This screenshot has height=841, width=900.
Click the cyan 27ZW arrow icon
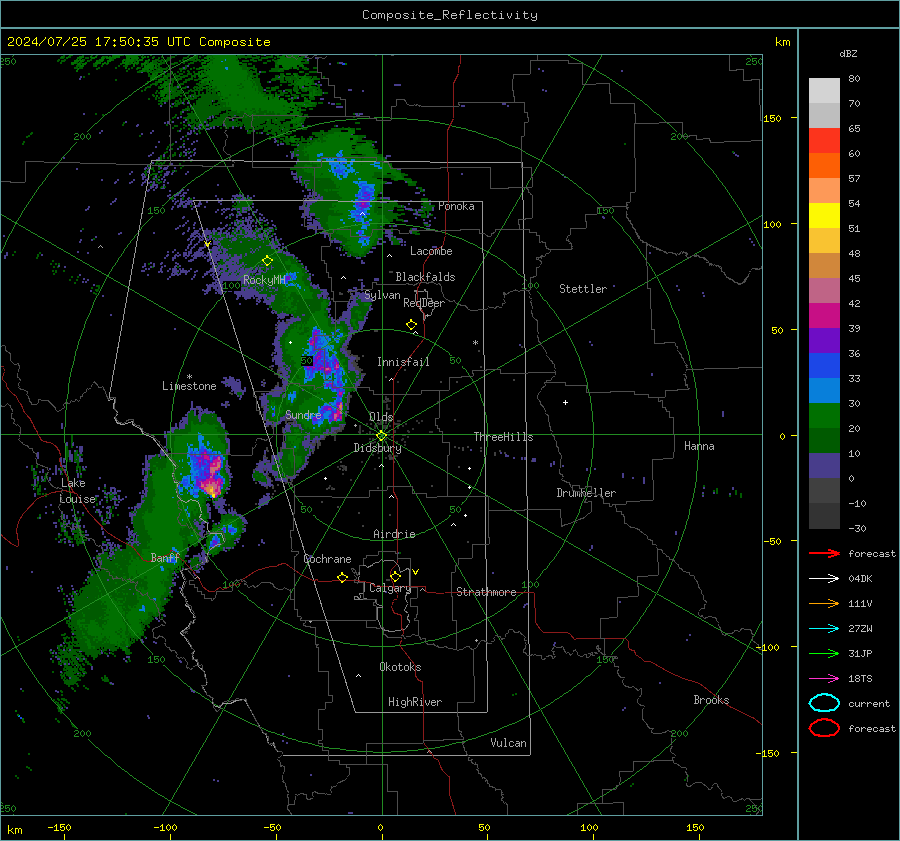coord(824,629)
